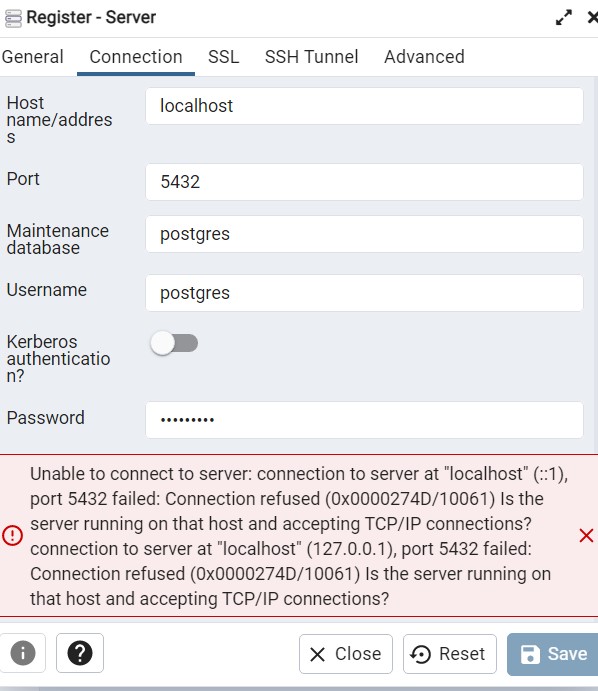Save the server registration
This screenshot has height=691, width=598.
[553, 654]
